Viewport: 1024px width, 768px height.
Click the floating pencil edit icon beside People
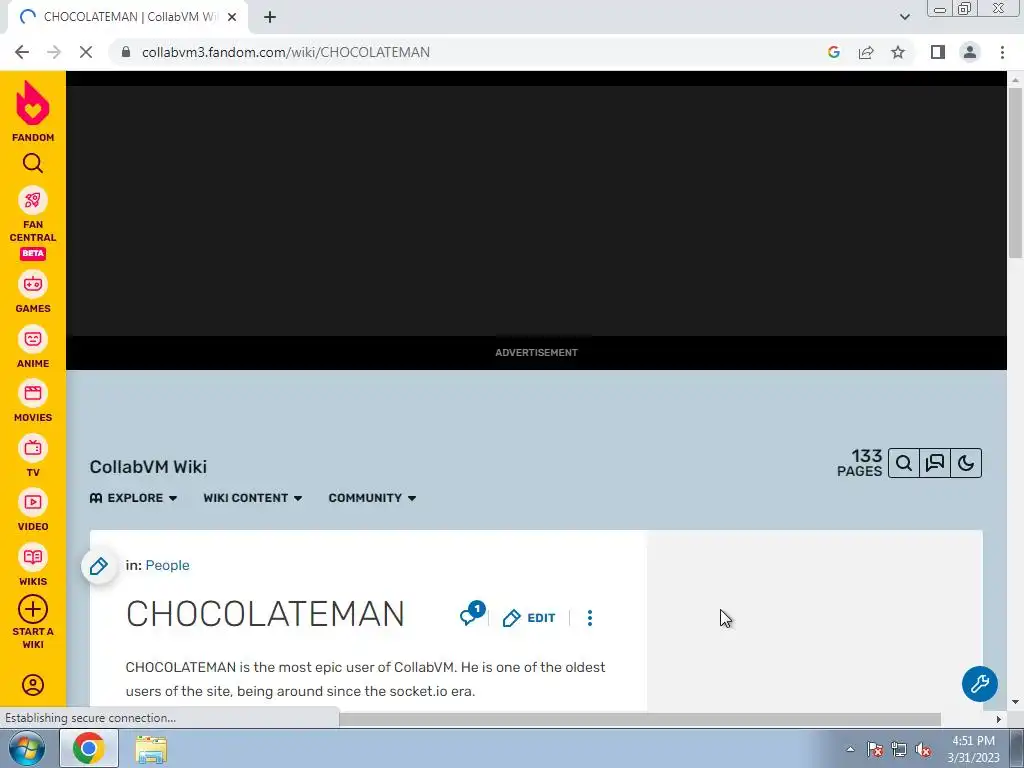[99, 566]
